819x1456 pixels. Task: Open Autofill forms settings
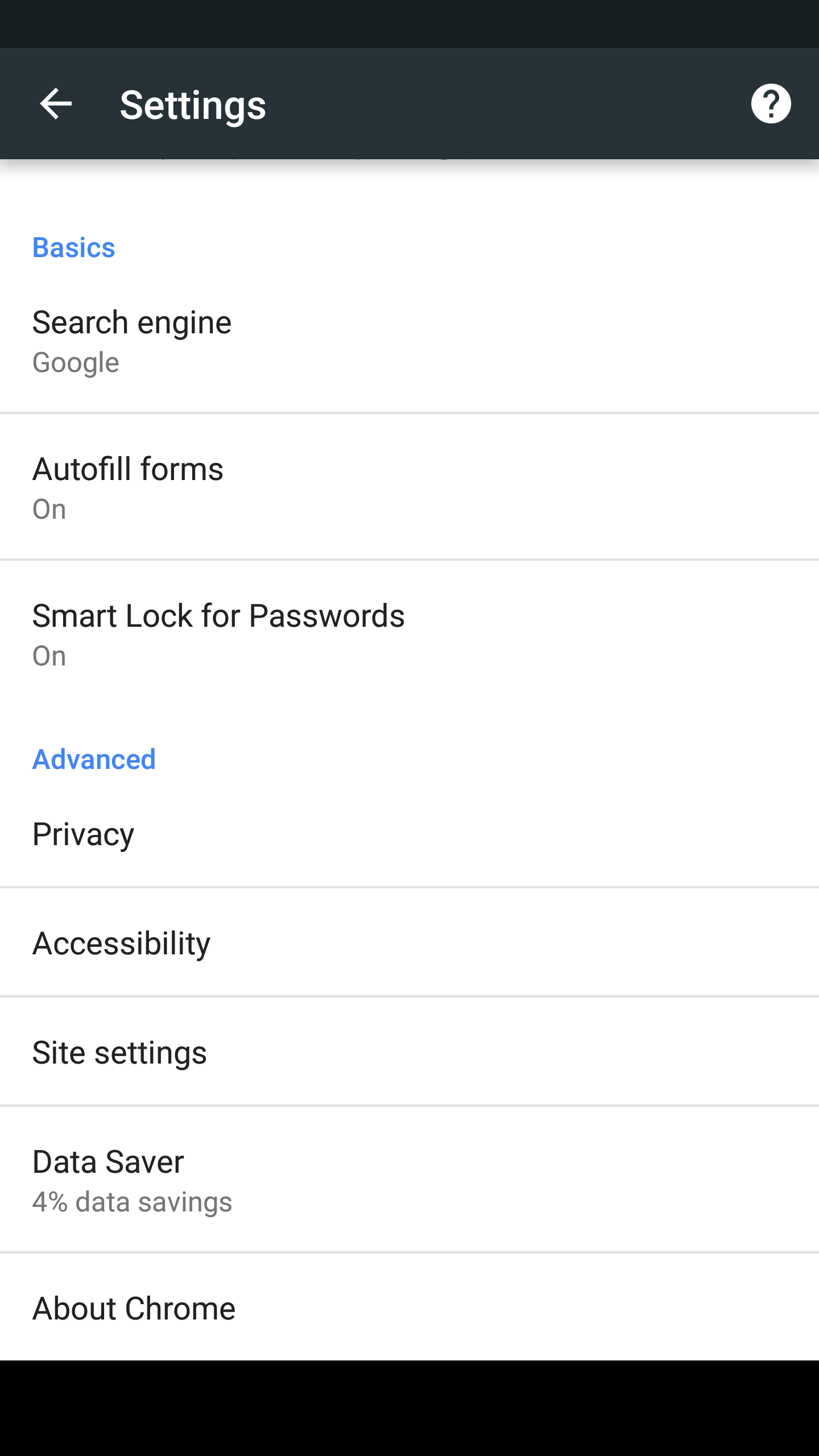128,470
